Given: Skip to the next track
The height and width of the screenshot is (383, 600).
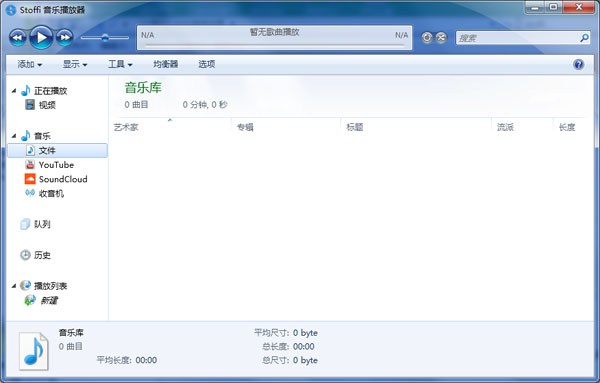Looking at the screenshot, I should click(65, 37).
